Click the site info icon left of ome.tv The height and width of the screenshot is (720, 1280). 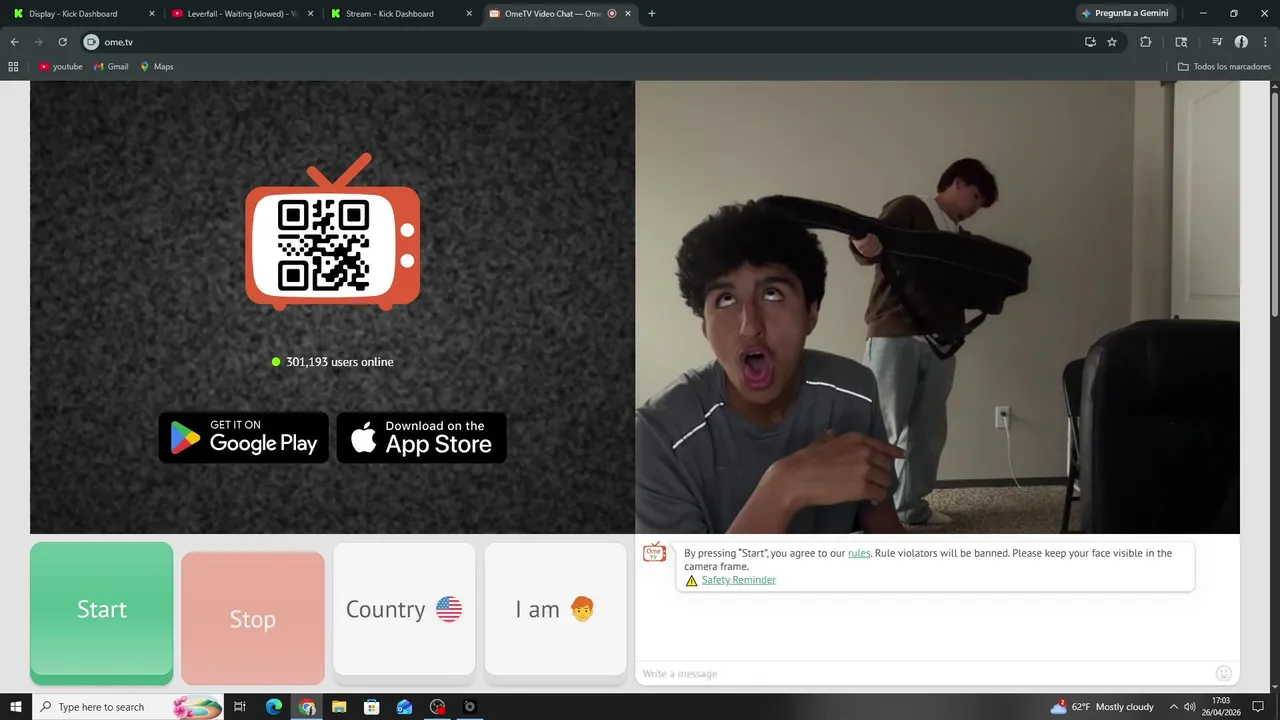pyautogui.click(x=91, y=42)
